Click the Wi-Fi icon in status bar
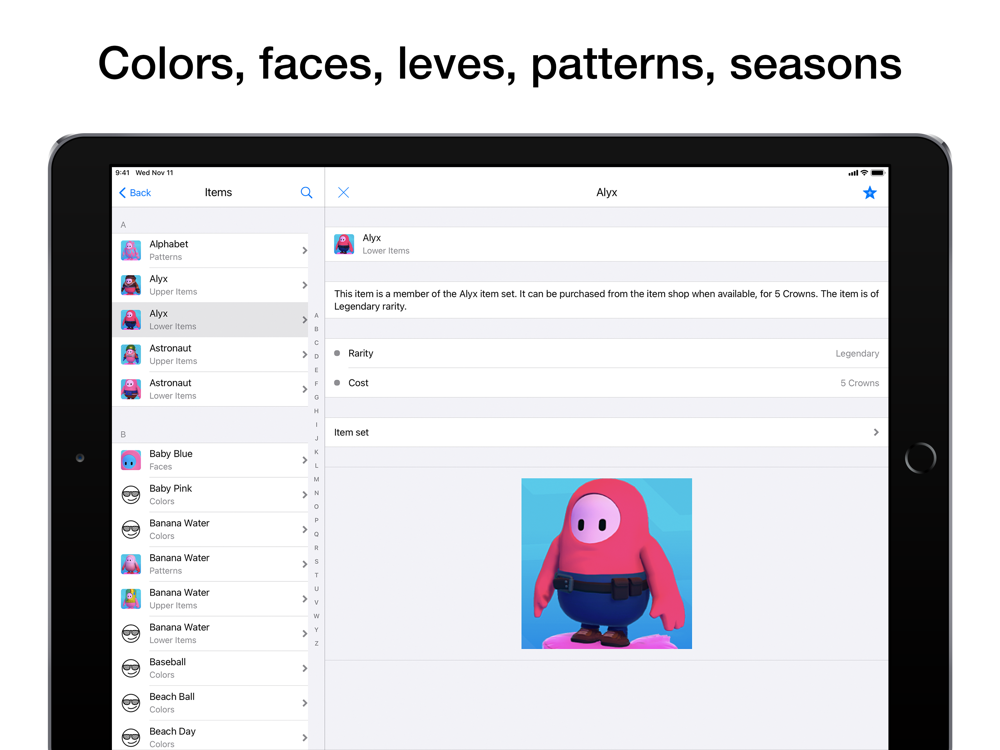This screenshot has height=750, width=1000. click(864, 173)
